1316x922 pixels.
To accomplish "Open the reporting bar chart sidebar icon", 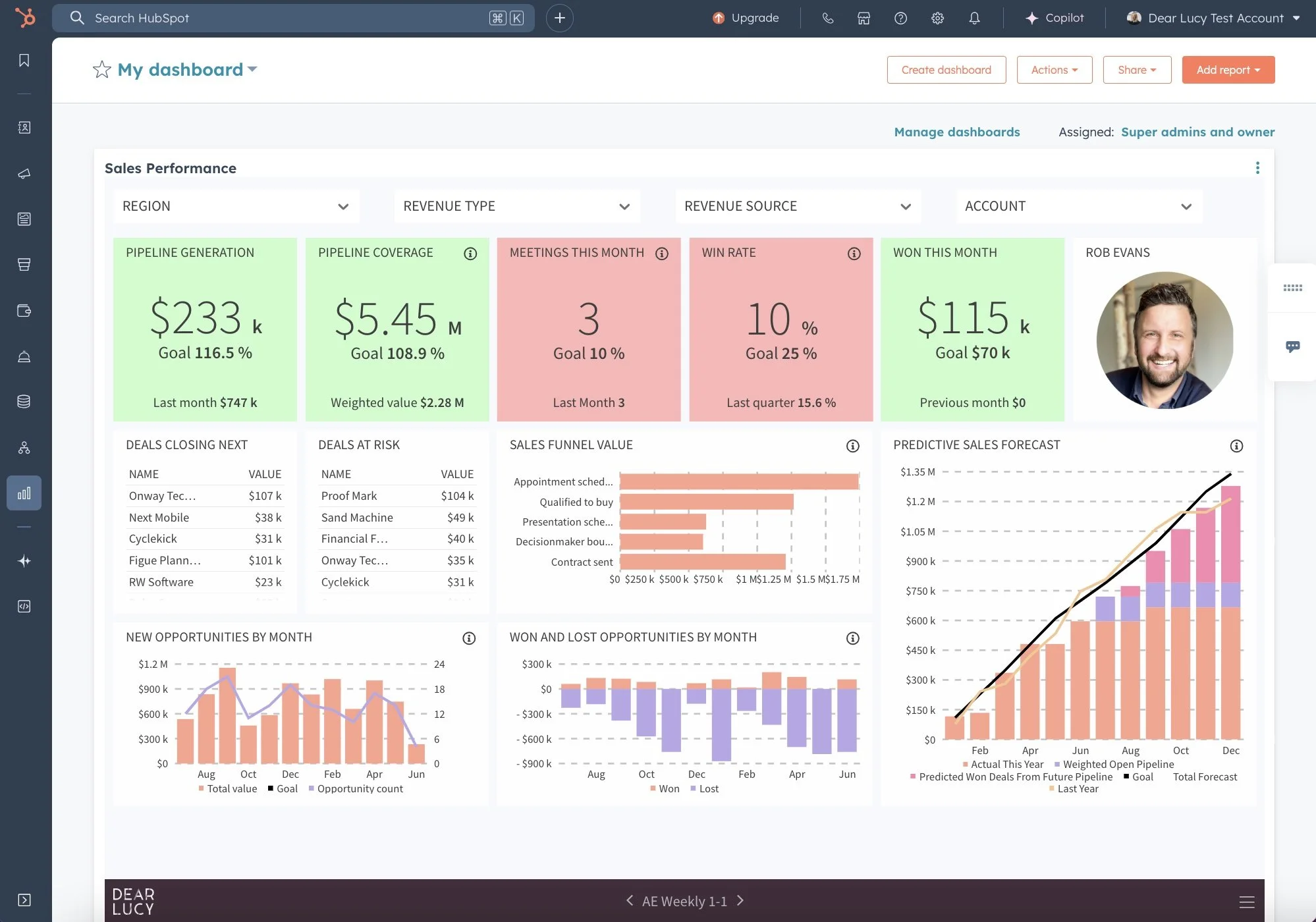I will (x=24, y=493).
